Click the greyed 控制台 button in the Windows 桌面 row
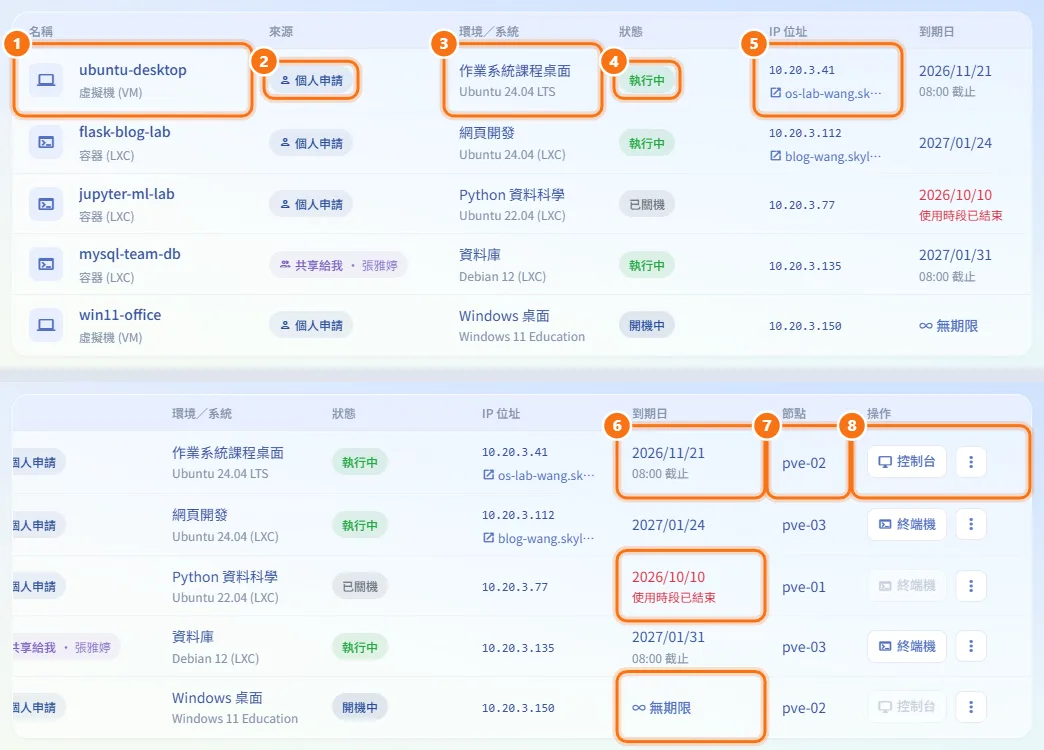This screenshot has width=1044, height=750. click(x=907, y=707)
